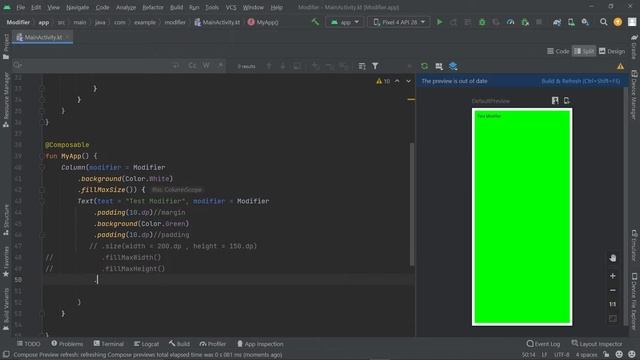Save DefaultPreview with the save icon
This screenshot has width=640, height=360.
pos(555,100)
